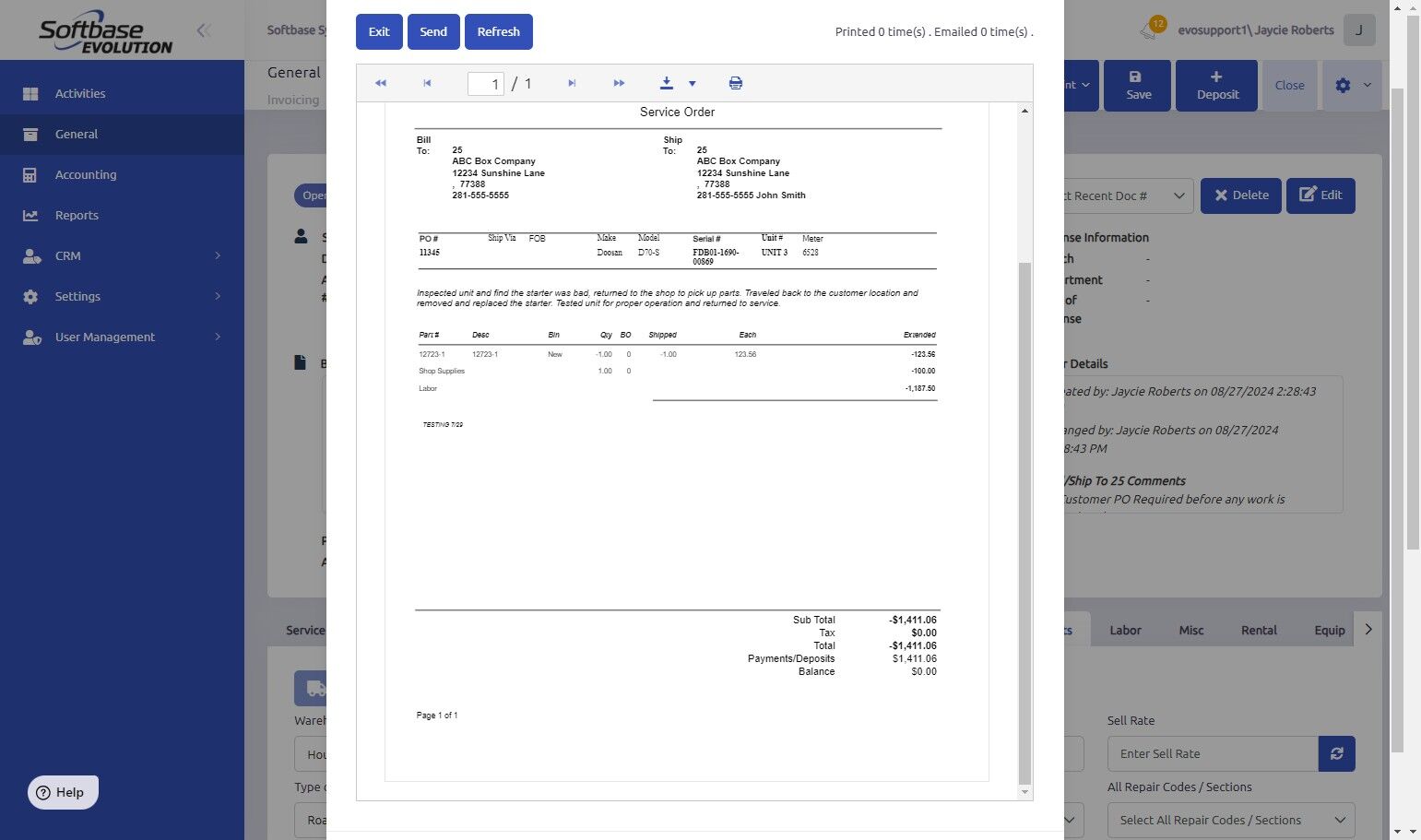Viewport: 1421px width, 840px height.
Task: Add a Deposit
Action: tap(1217, 86)
